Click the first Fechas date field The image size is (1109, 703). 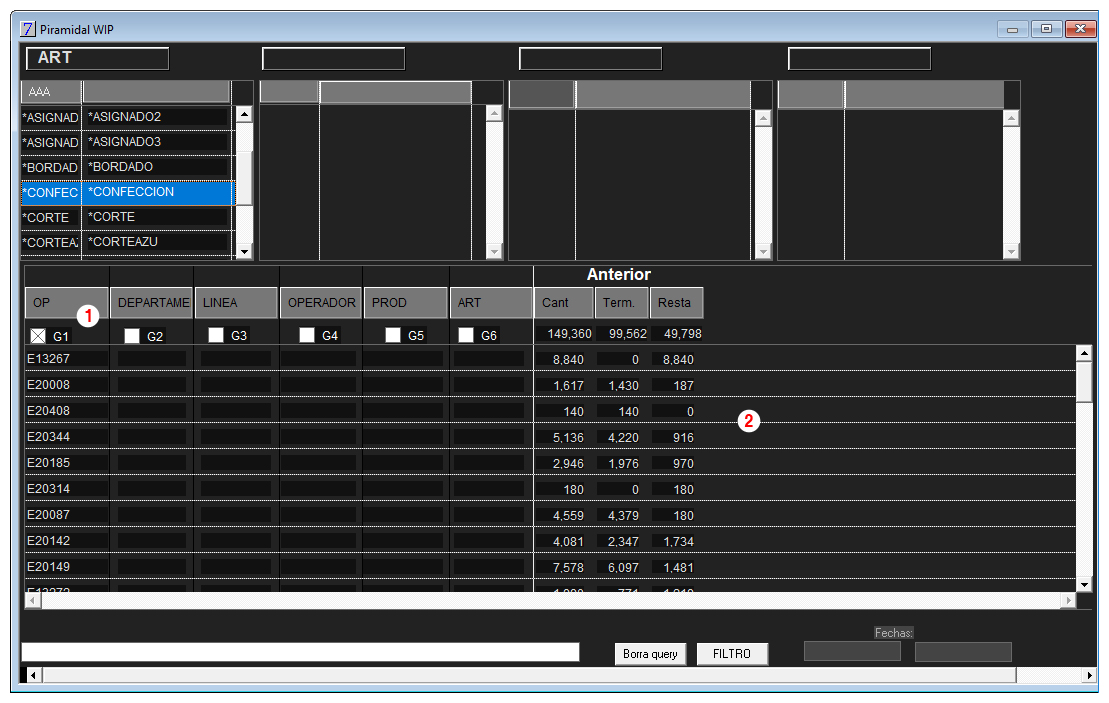click(852, 651)
